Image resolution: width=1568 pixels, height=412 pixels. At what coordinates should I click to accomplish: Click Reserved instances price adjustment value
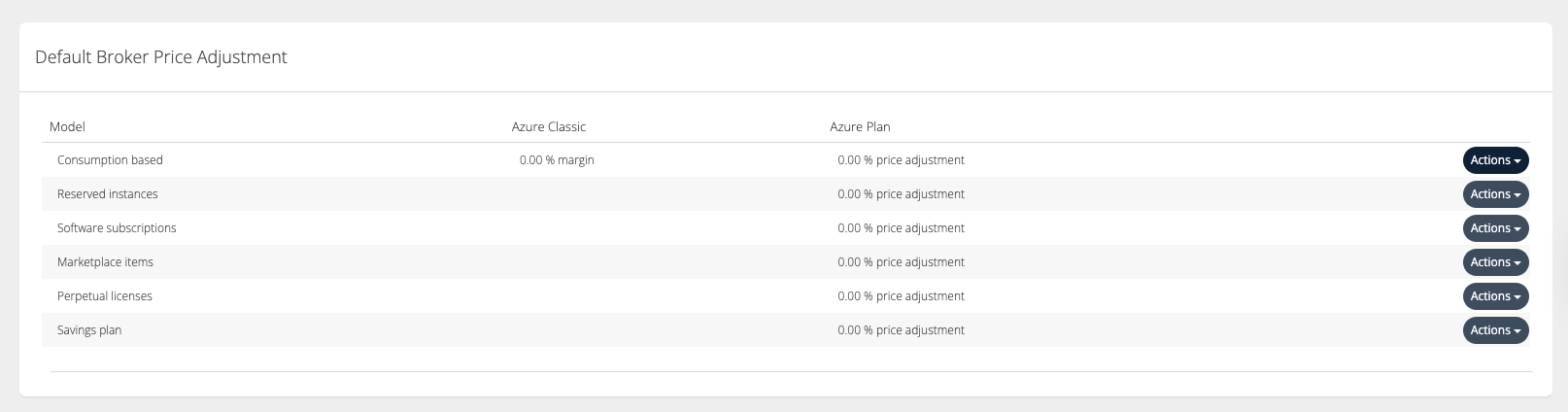click(x=901, y=194)
